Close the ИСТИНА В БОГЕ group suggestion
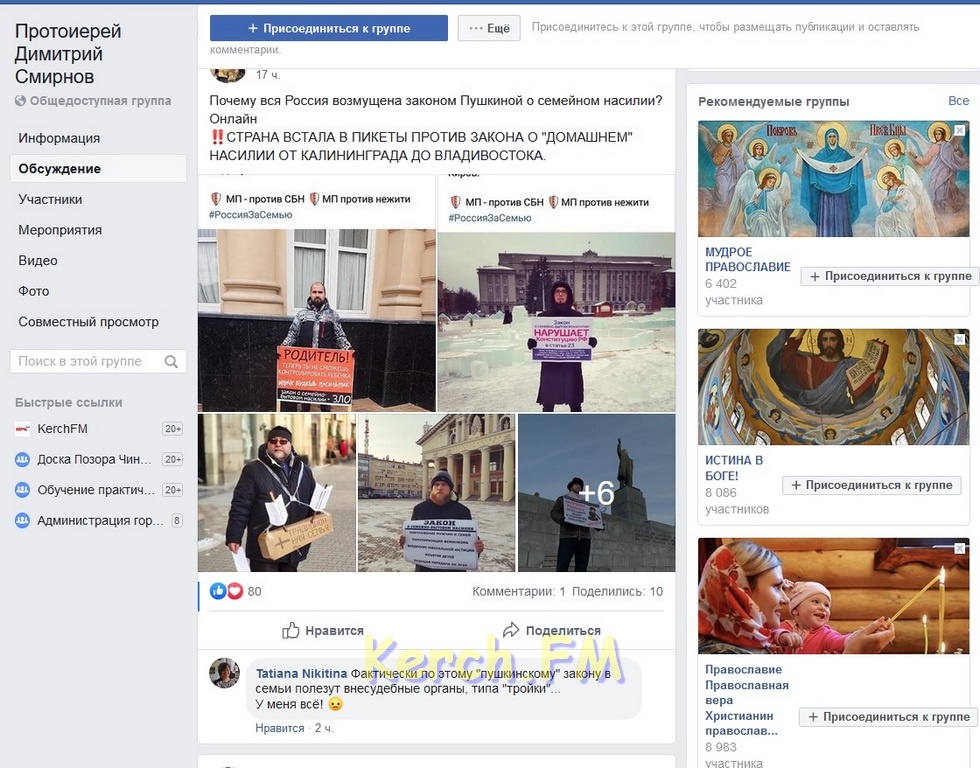This screenshot has height=768, width=980. coord(959,339)
